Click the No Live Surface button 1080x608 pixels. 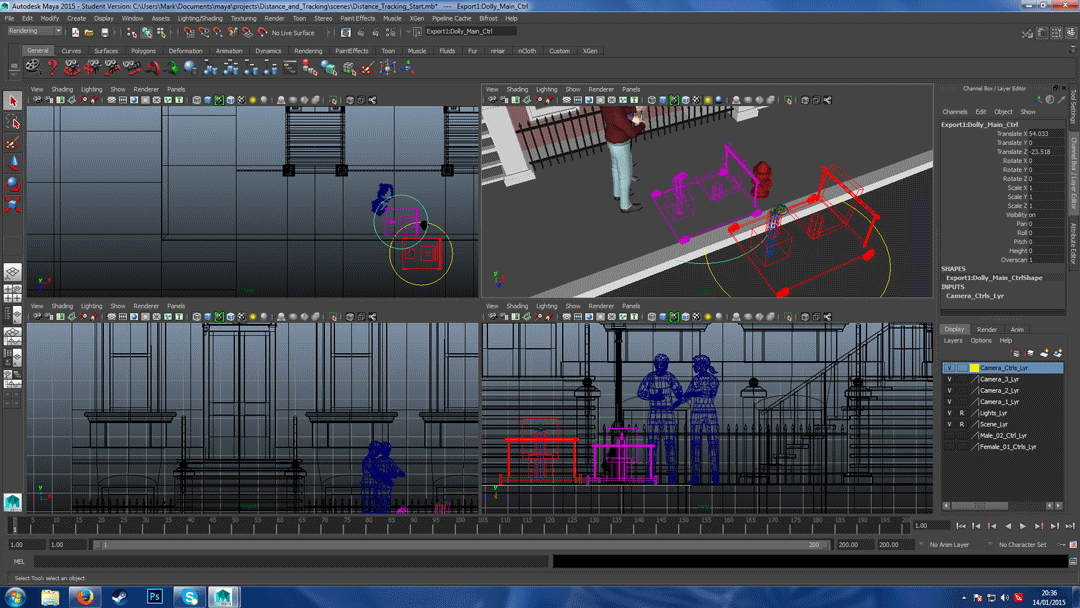[292, 31]
